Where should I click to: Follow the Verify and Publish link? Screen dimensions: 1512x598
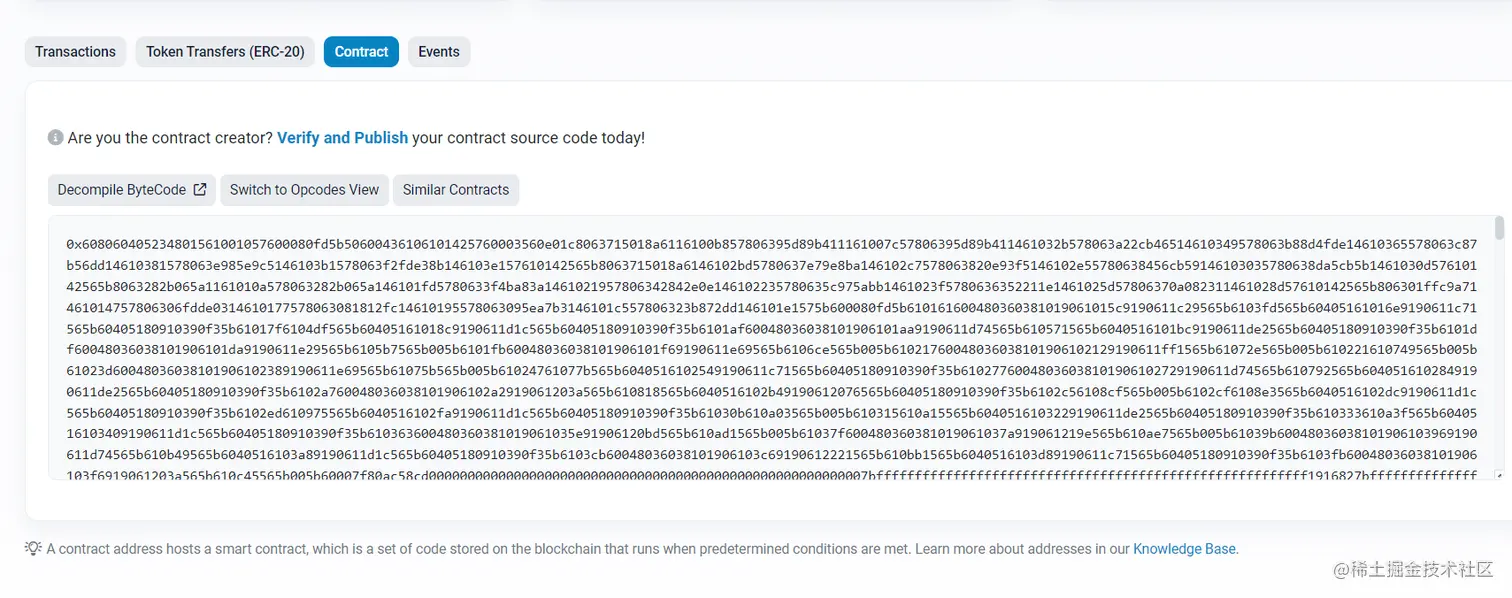[x=342, y=138]
